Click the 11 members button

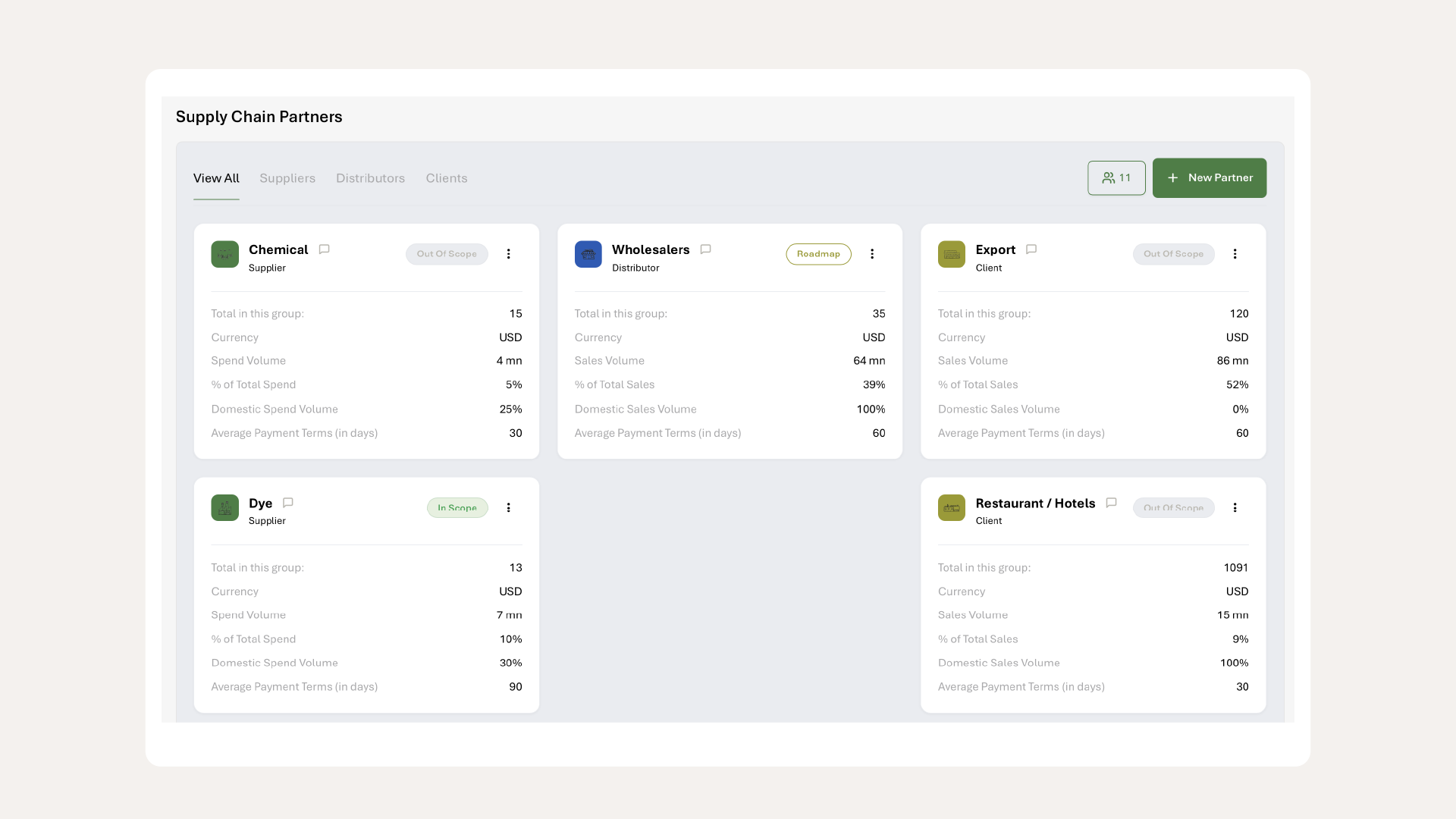tap(1116, 177)
